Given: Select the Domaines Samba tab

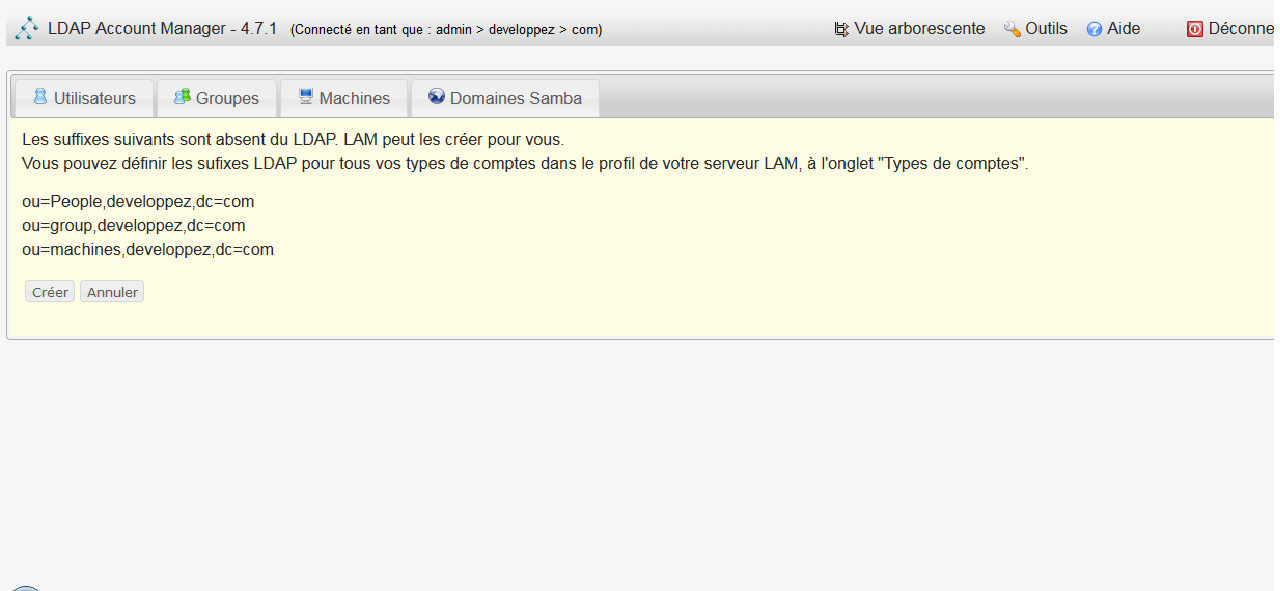Looking at the screenshot, I should (x=505, y=98).
